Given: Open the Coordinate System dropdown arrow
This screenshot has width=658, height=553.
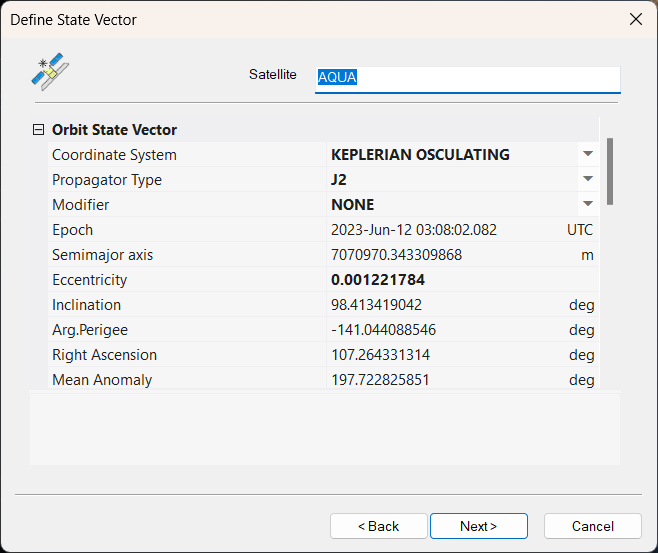Looking at the screenshot, I should (588, 154).
